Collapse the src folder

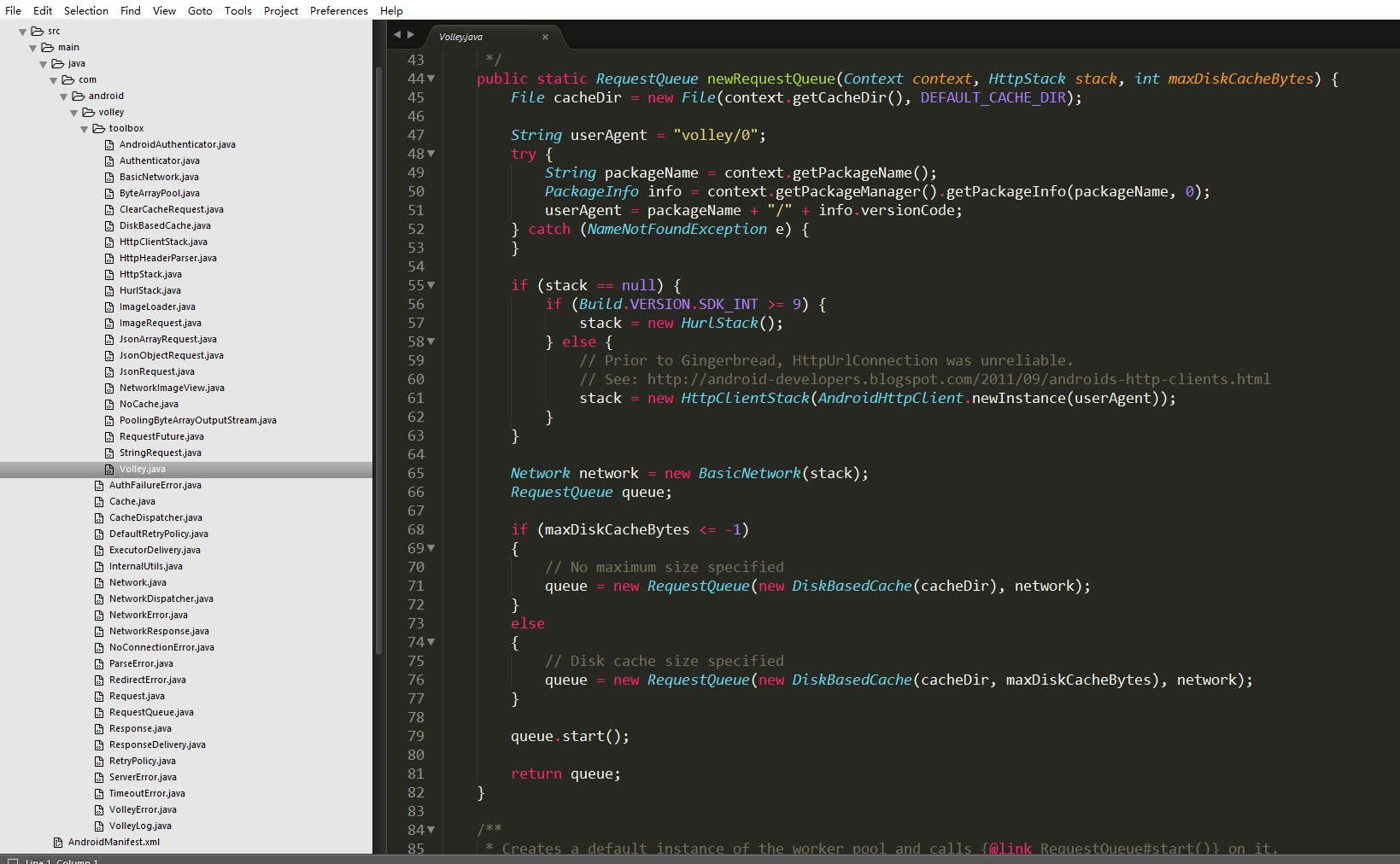23,32
